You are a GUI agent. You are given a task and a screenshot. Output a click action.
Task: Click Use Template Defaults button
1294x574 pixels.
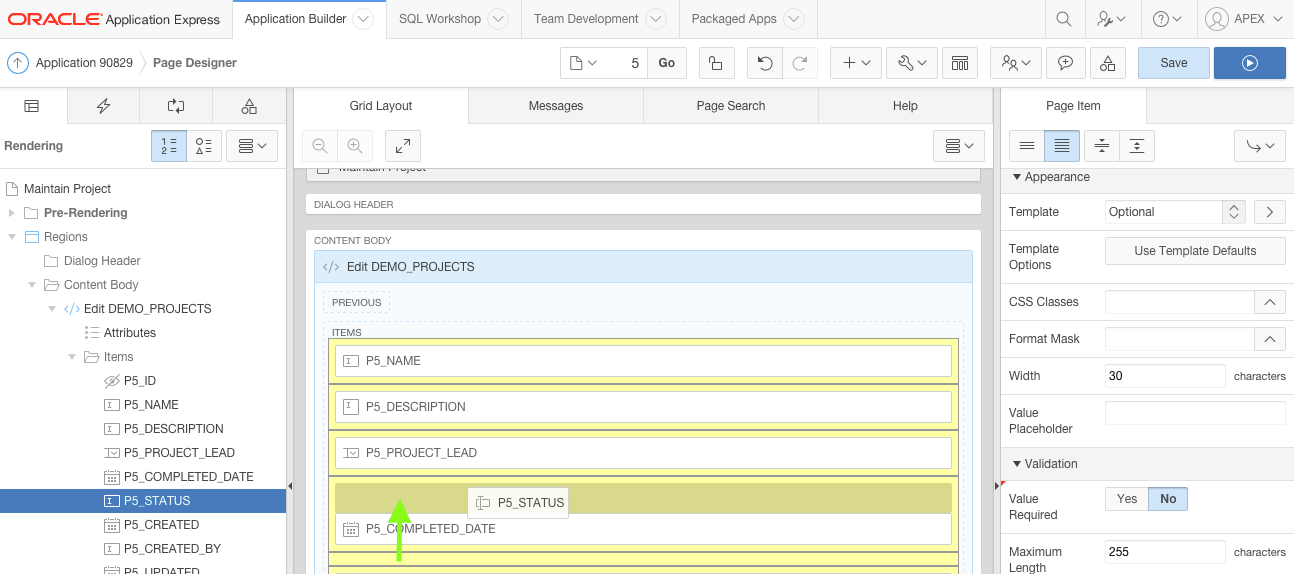click(1195, 251)
